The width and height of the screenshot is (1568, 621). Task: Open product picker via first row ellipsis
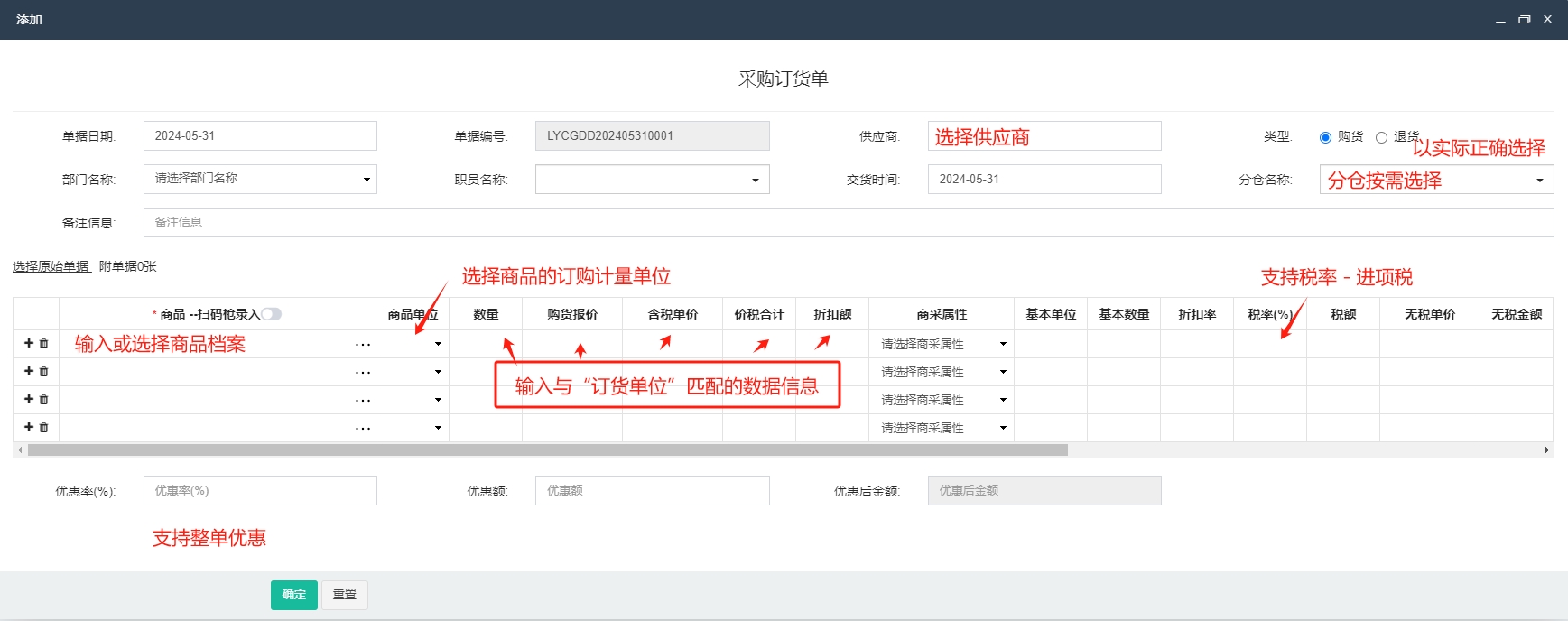pyautogui.click(x=362, y=345)
